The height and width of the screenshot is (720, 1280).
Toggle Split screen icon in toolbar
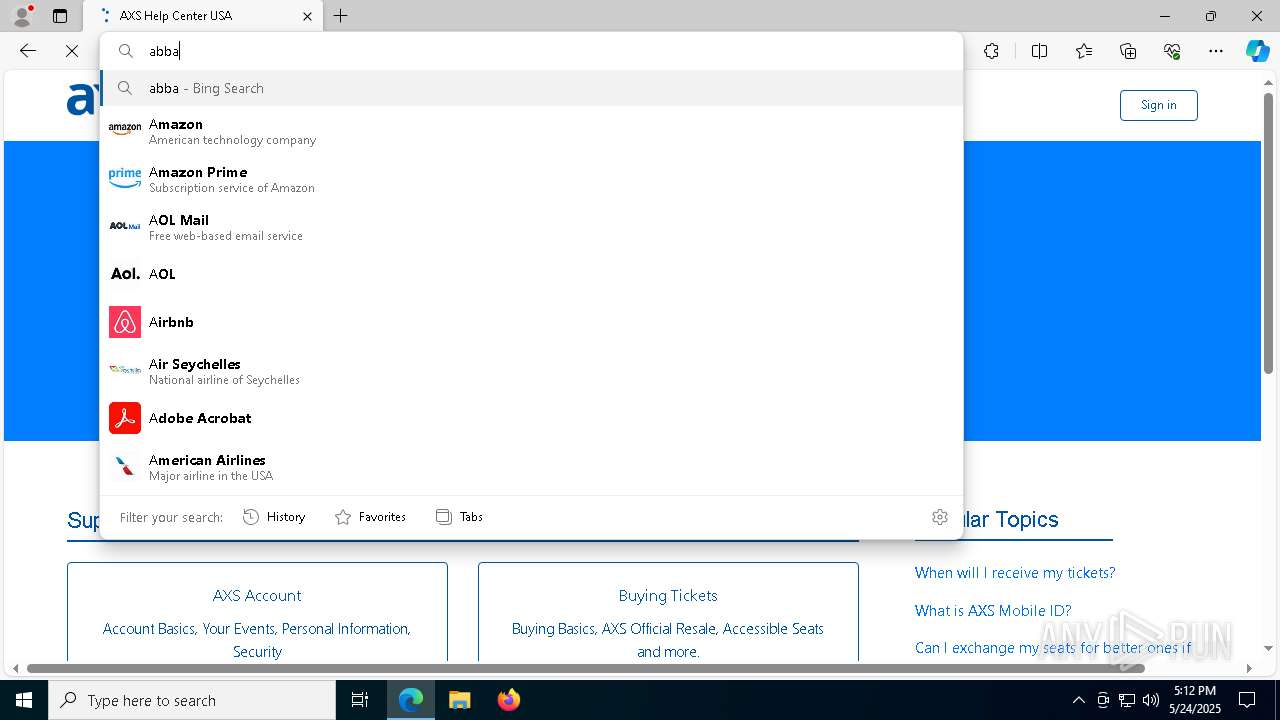point(1039,51)
